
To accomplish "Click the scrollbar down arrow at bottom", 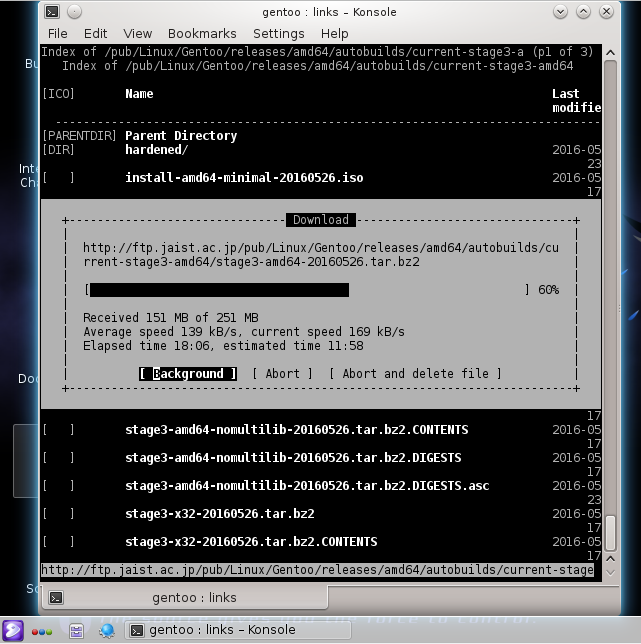I will pos(610,573).
